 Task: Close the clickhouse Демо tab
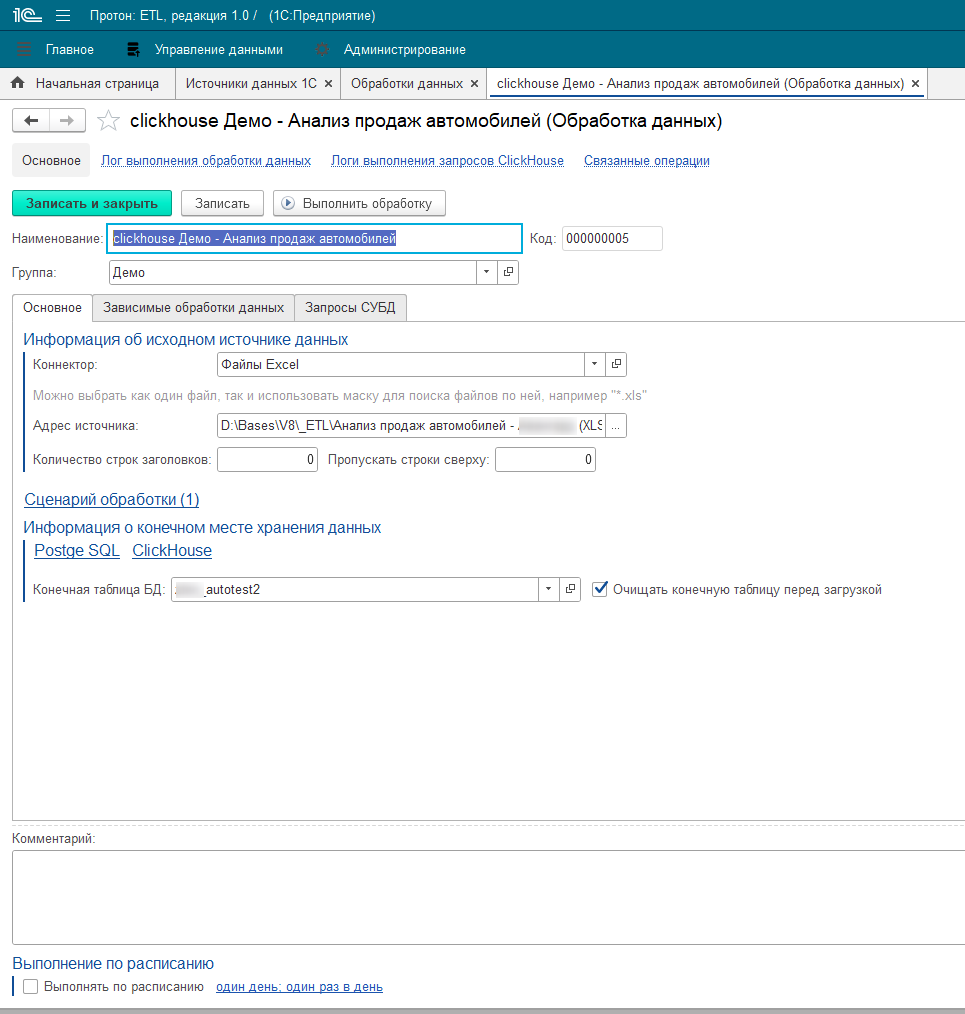pos(915,84)
